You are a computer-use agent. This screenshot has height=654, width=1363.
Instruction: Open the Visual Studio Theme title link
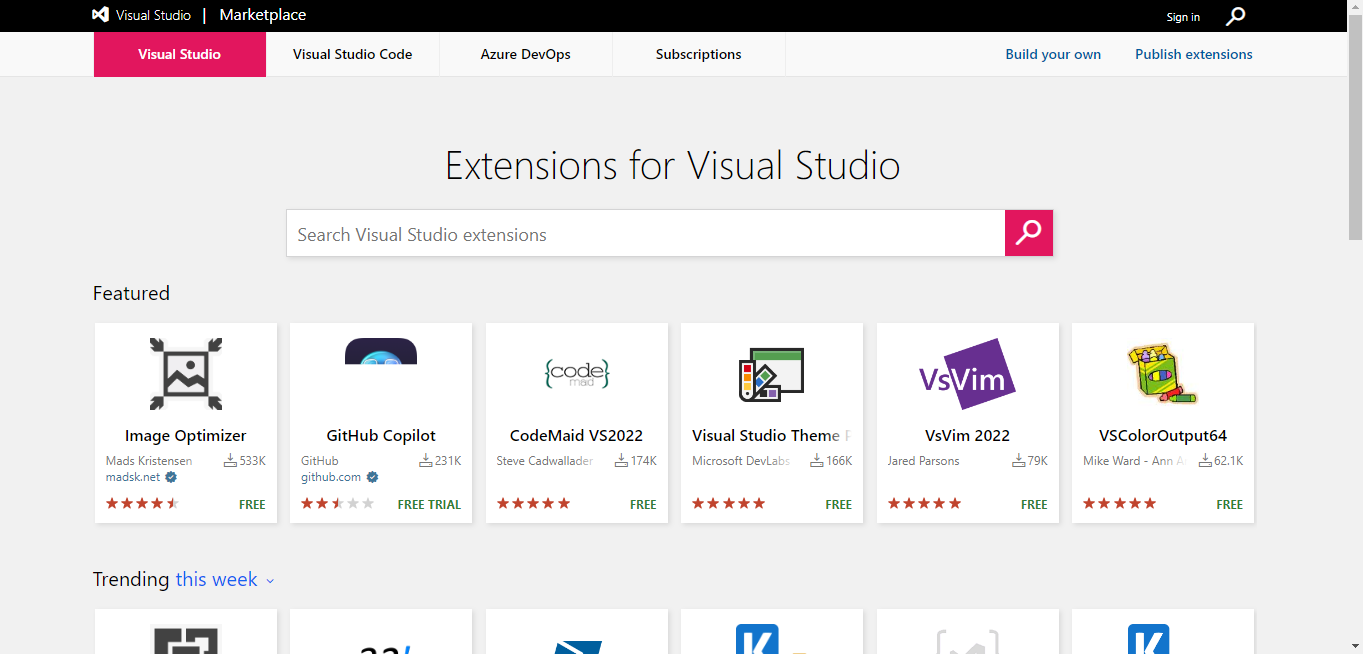tap(771, 435)
